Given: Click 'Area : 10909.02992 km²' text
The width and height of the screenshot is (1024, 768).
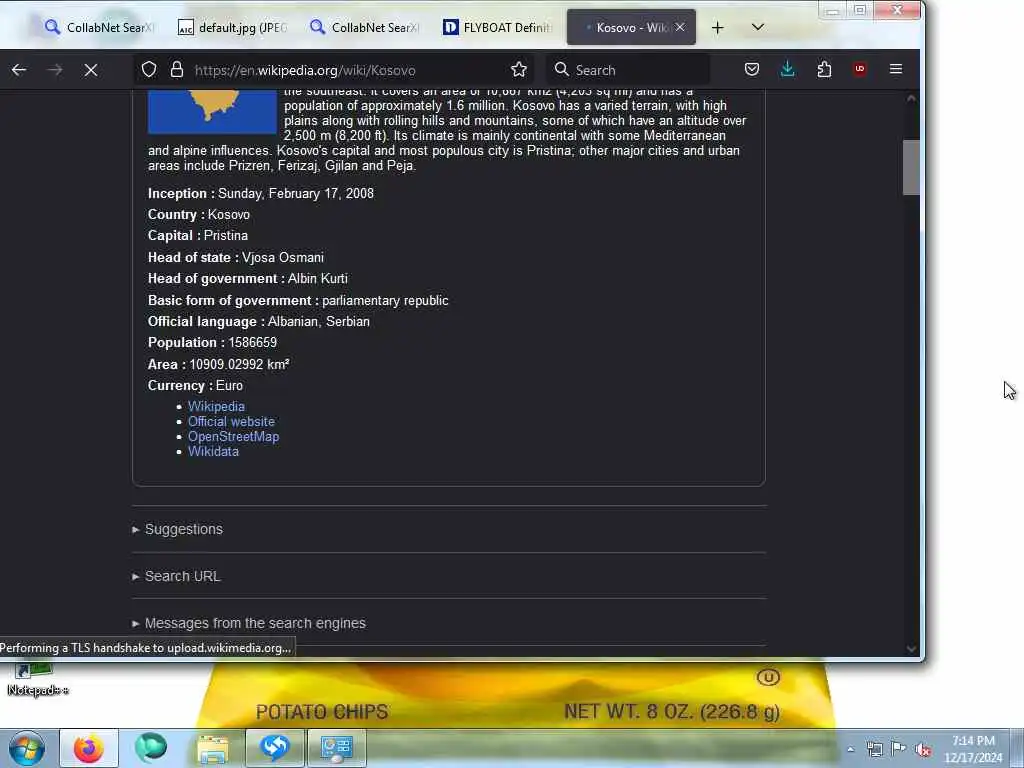Looking at the screenshot, I should [x=219, y=364].
